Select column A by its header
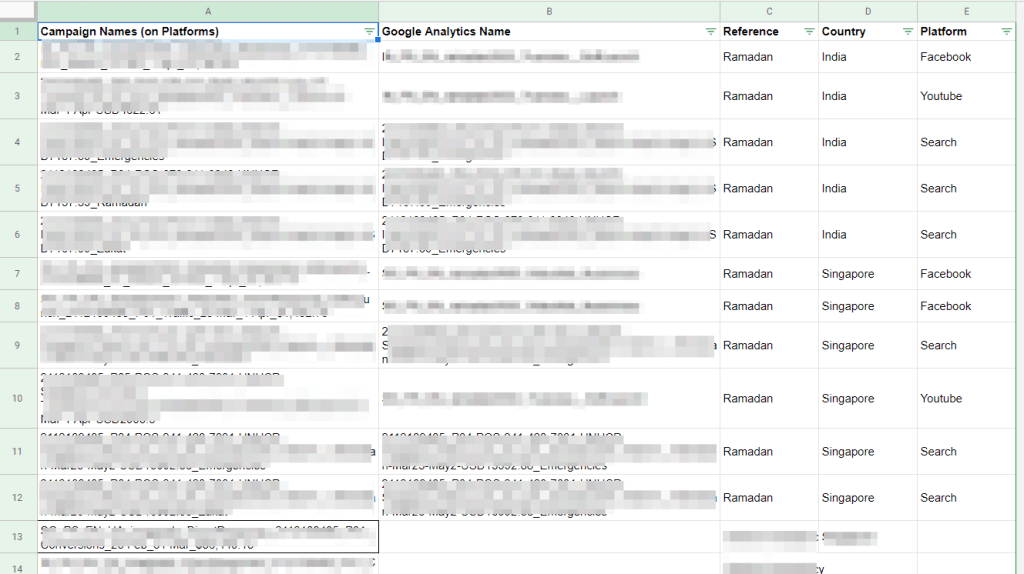The width and height of the screenshot is (1024, 574). point(208,11)
